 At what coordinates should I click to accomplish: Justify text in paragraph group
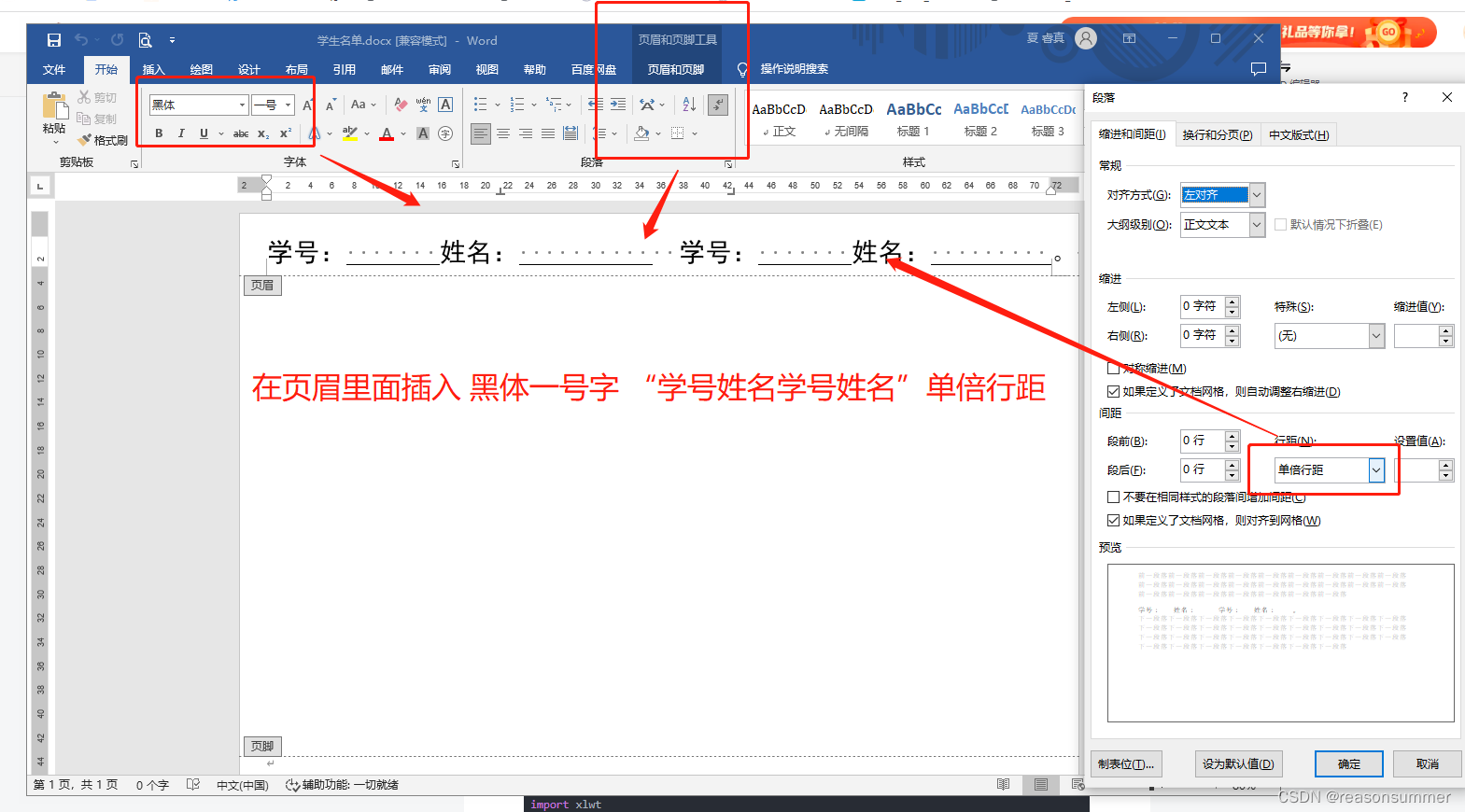(x=548, y=133)
